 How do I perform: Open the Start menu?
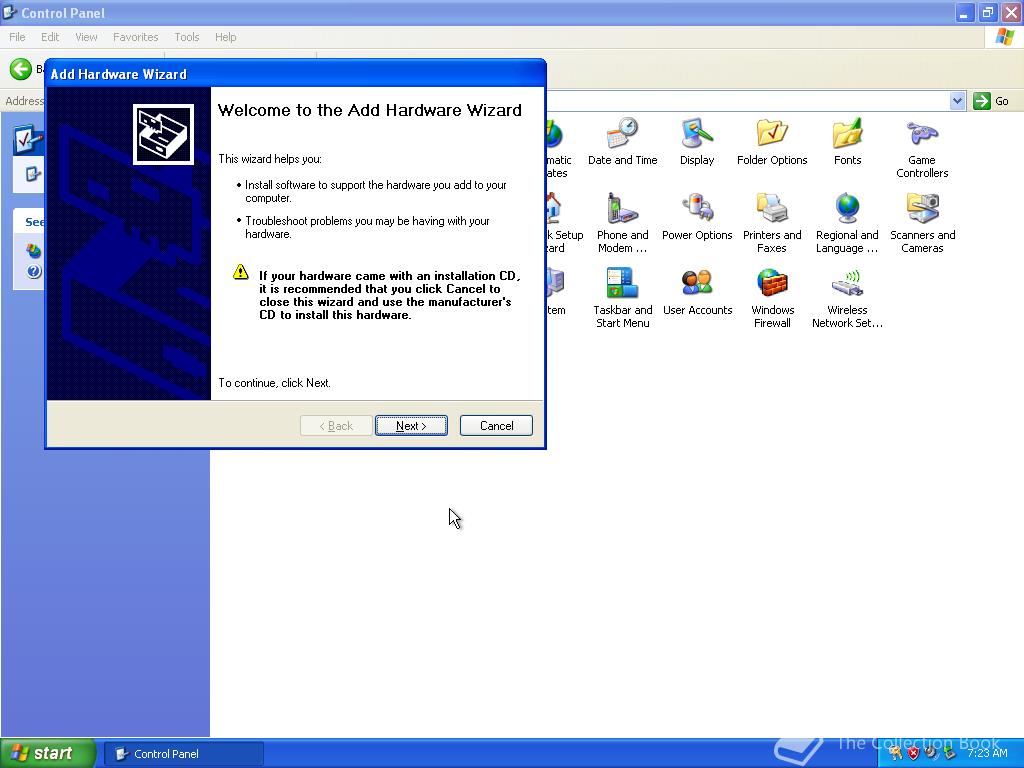[x=47, y=753]
